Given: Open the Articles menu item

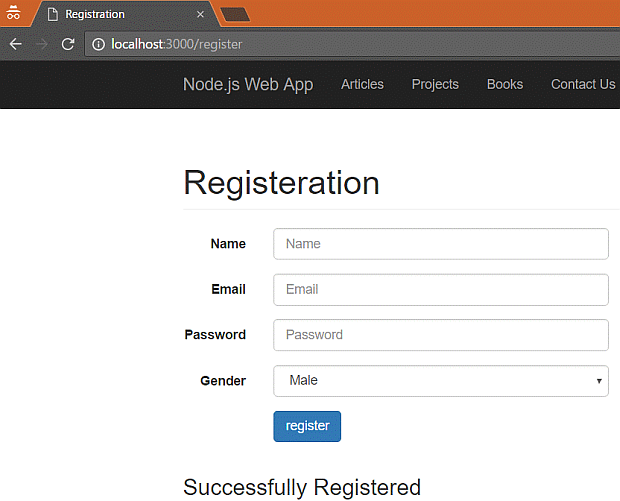Looking at the screenshot, I should click(362, 85).
